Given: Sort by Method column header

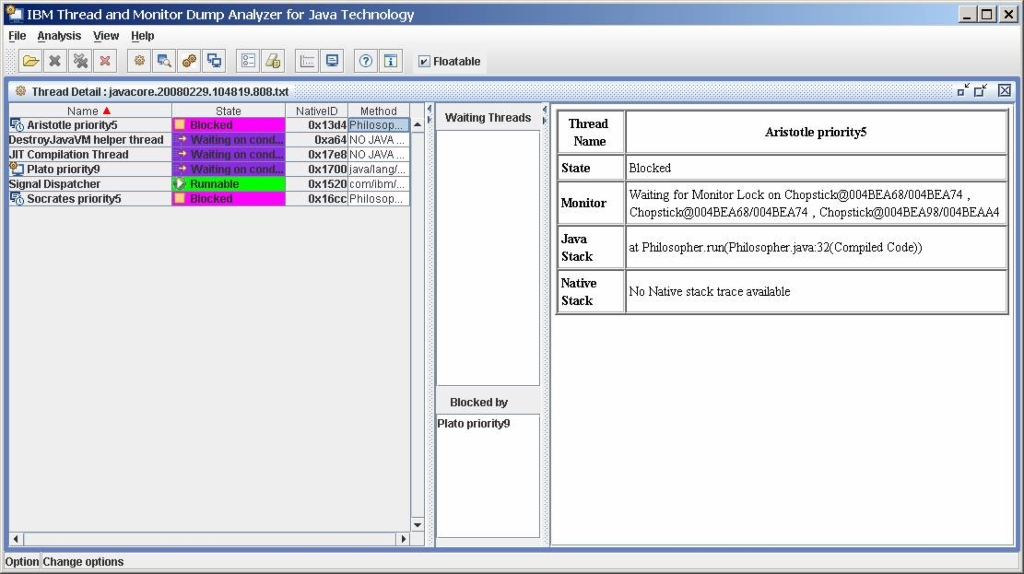Looking at the screenshot, I should [x=378, y=111].
